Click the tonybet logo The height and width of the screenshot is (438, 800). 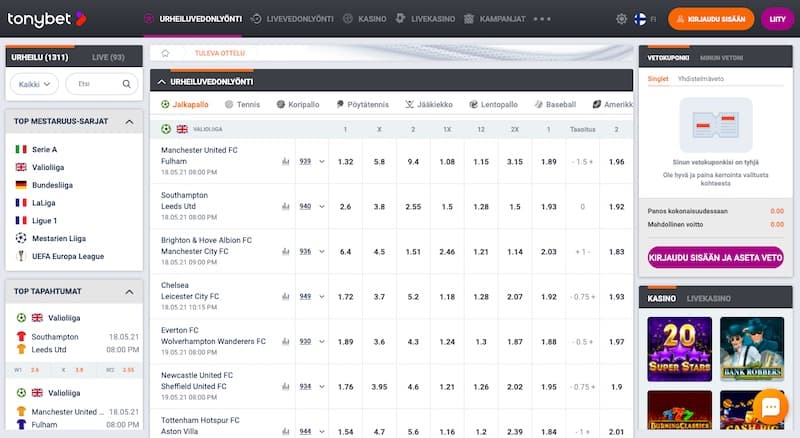click(47, 19)
